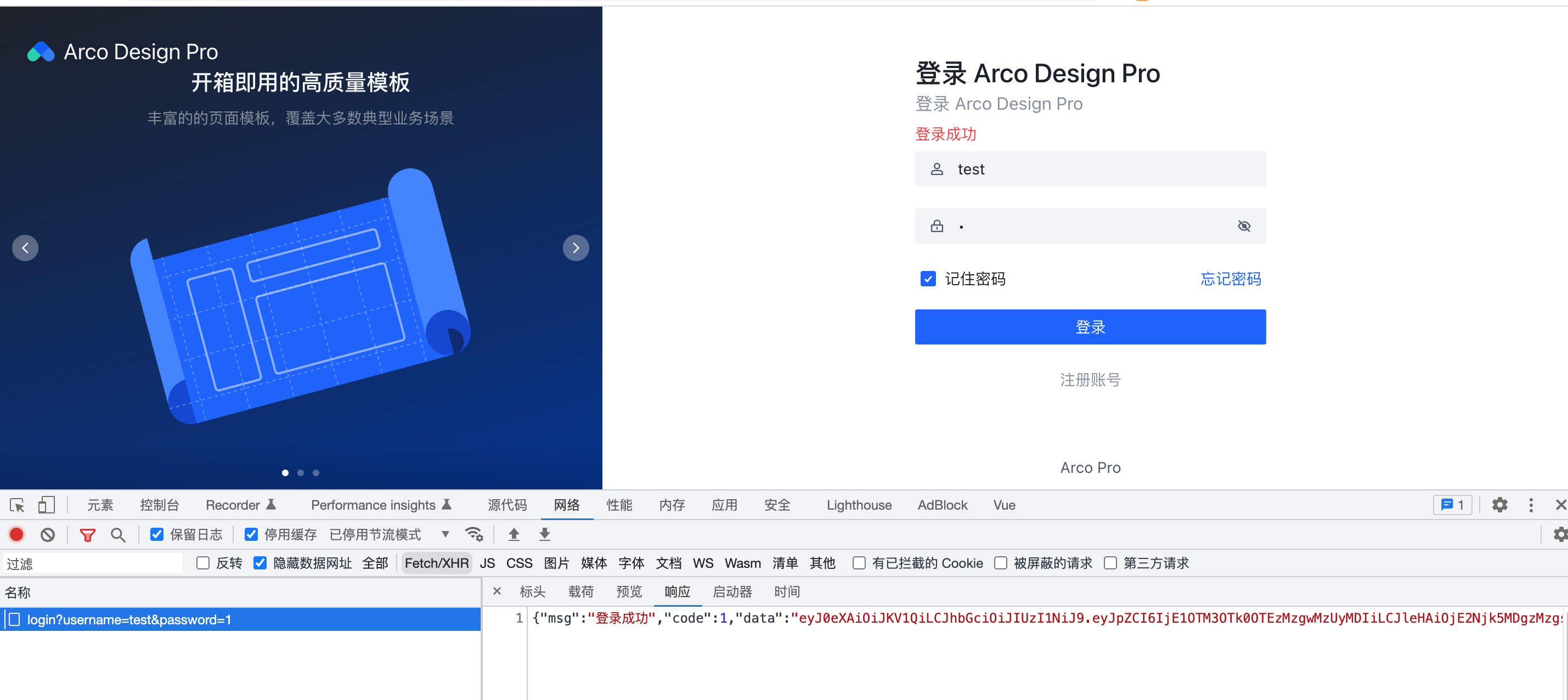Open the 启动器 request tab
This screenshot has width=1568, height=700.
732,591
